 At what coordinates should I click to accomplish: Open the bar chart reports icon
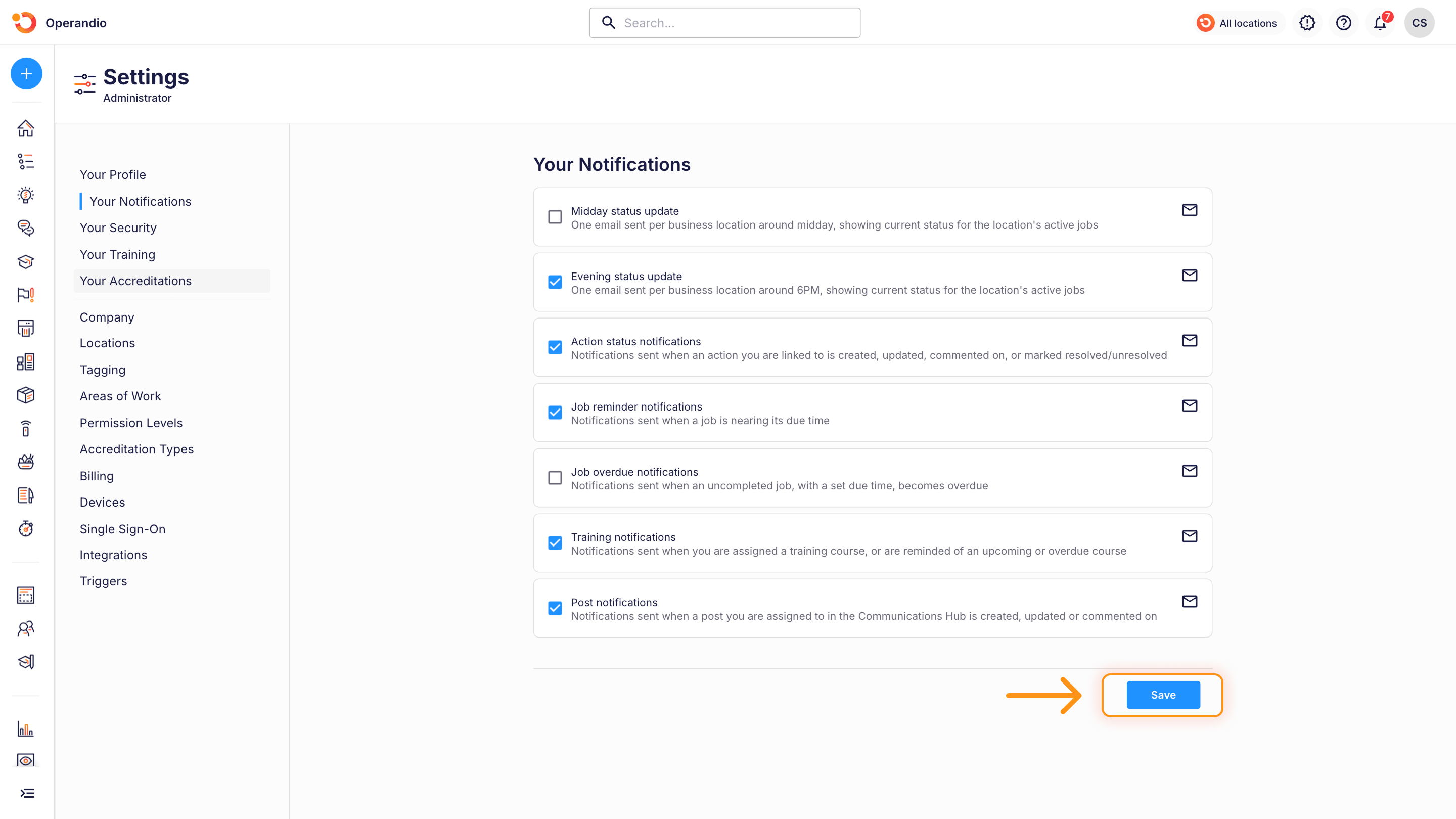pos(26,729)
